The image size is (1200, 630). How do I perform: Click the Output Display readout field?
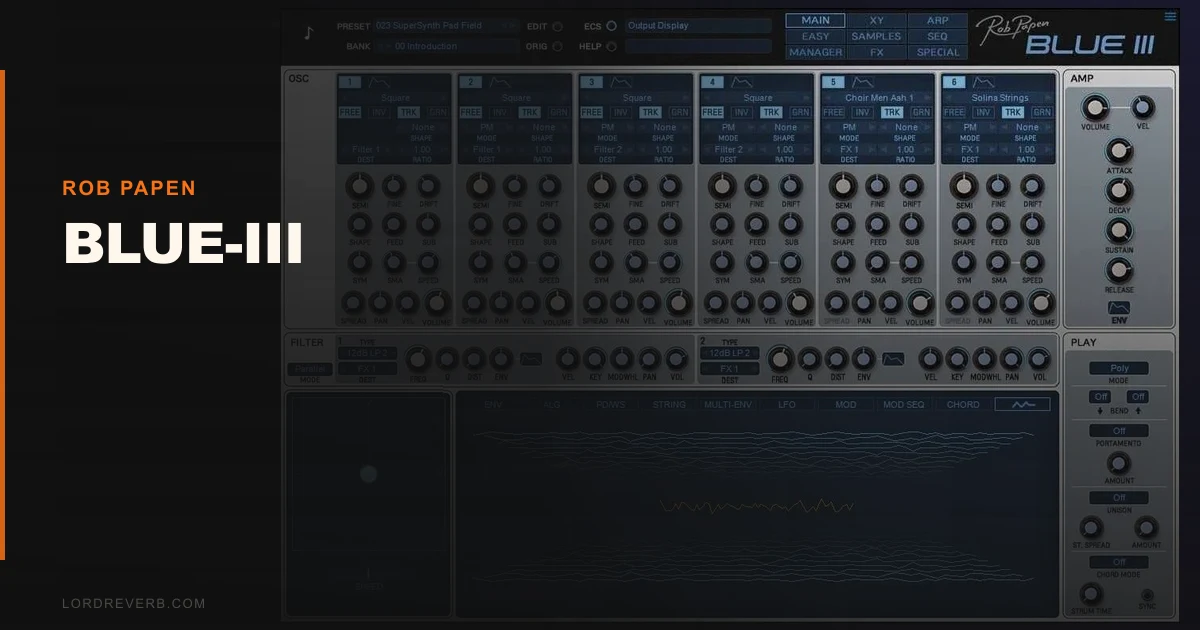tap(698, 26)
